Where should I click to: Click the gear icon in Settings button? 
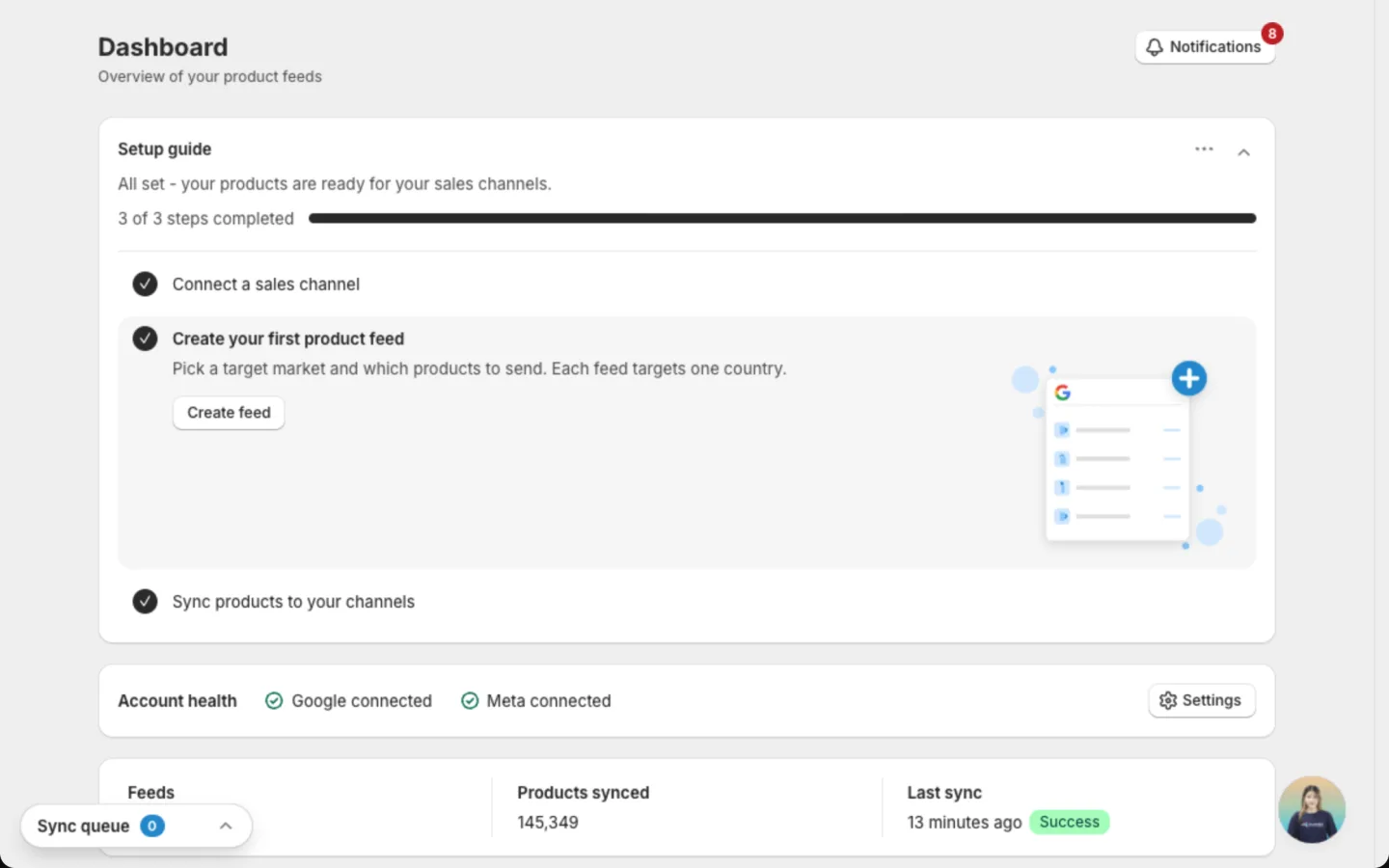click(1167, 700)
